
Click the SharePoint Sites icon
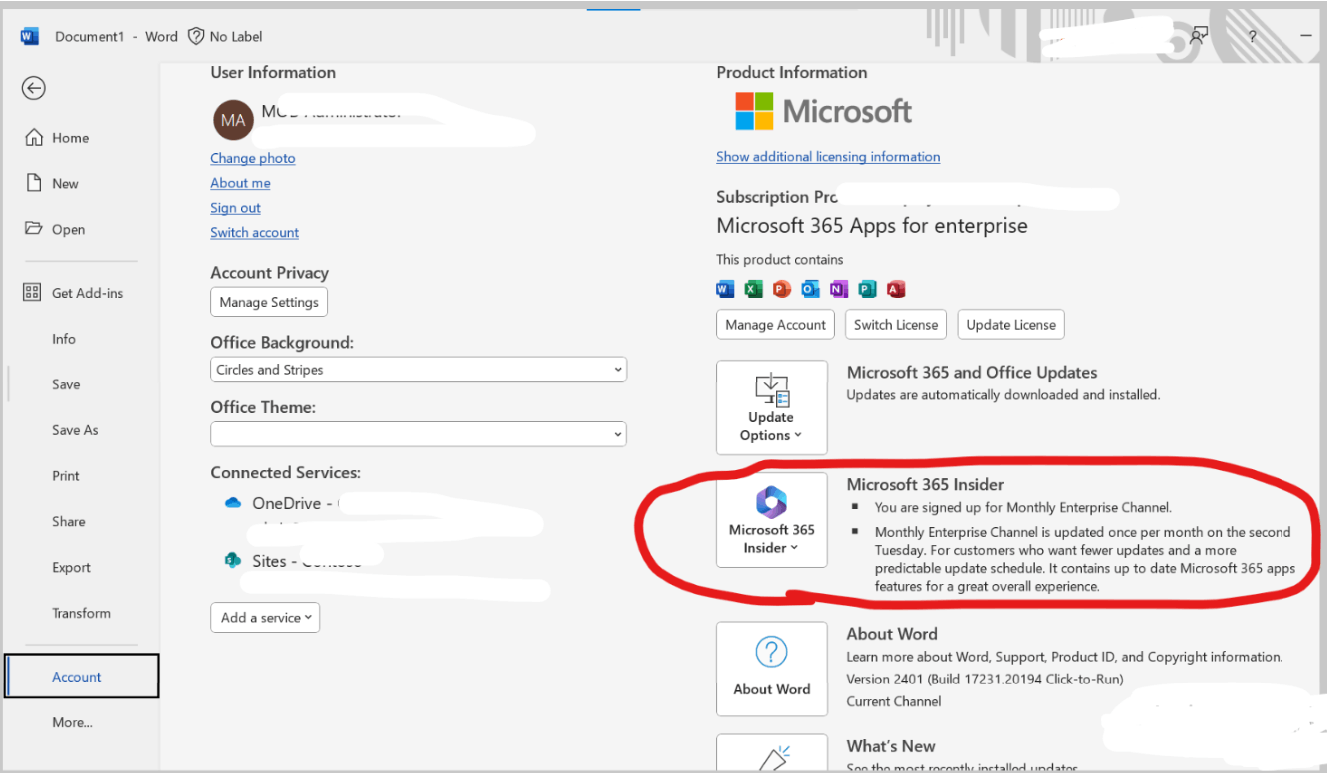[233, 560]
